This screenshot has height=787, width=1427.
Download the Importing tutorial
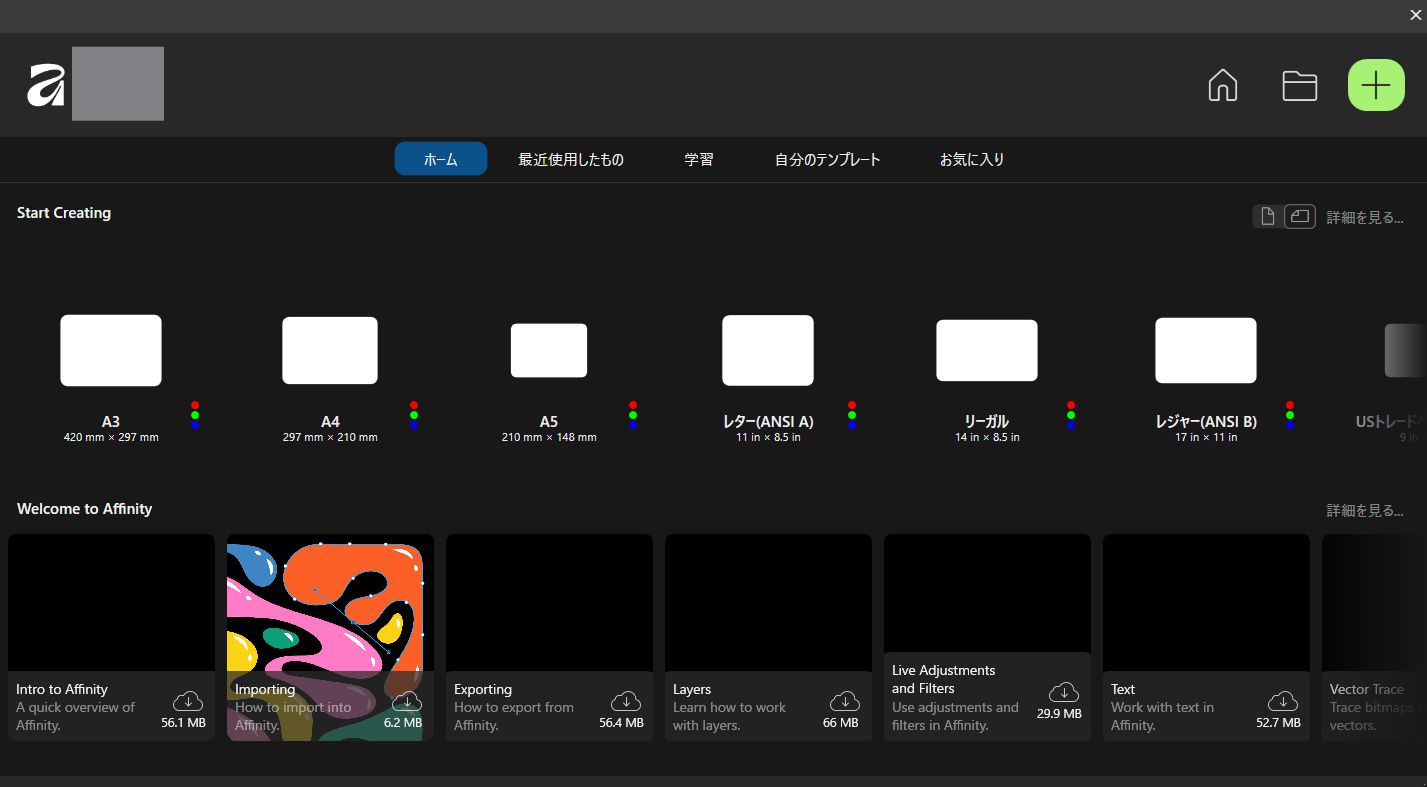click(x=406, y=701)
